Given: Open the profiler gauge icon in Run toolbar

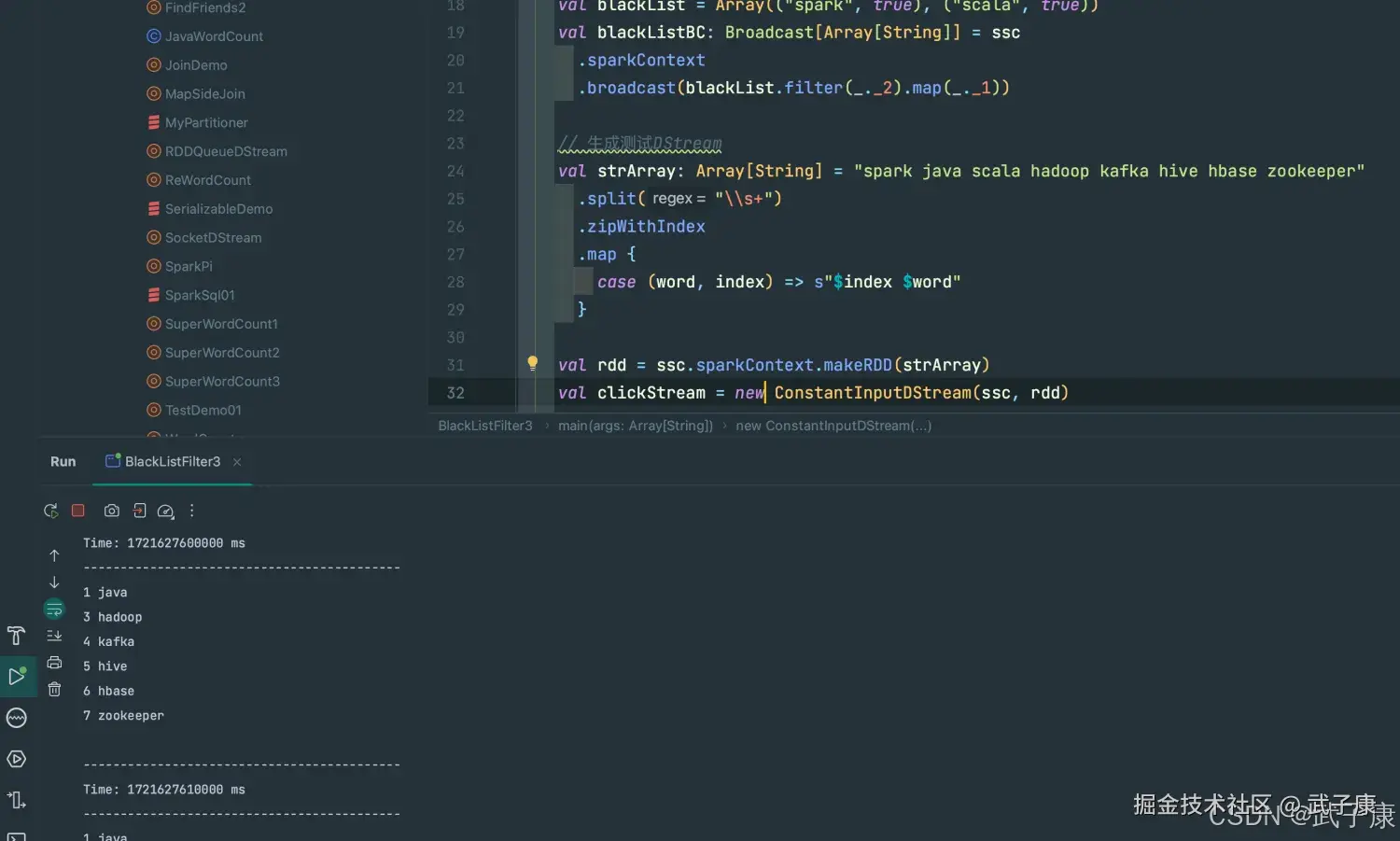Looking at the screenshot, I should (166, 511).
